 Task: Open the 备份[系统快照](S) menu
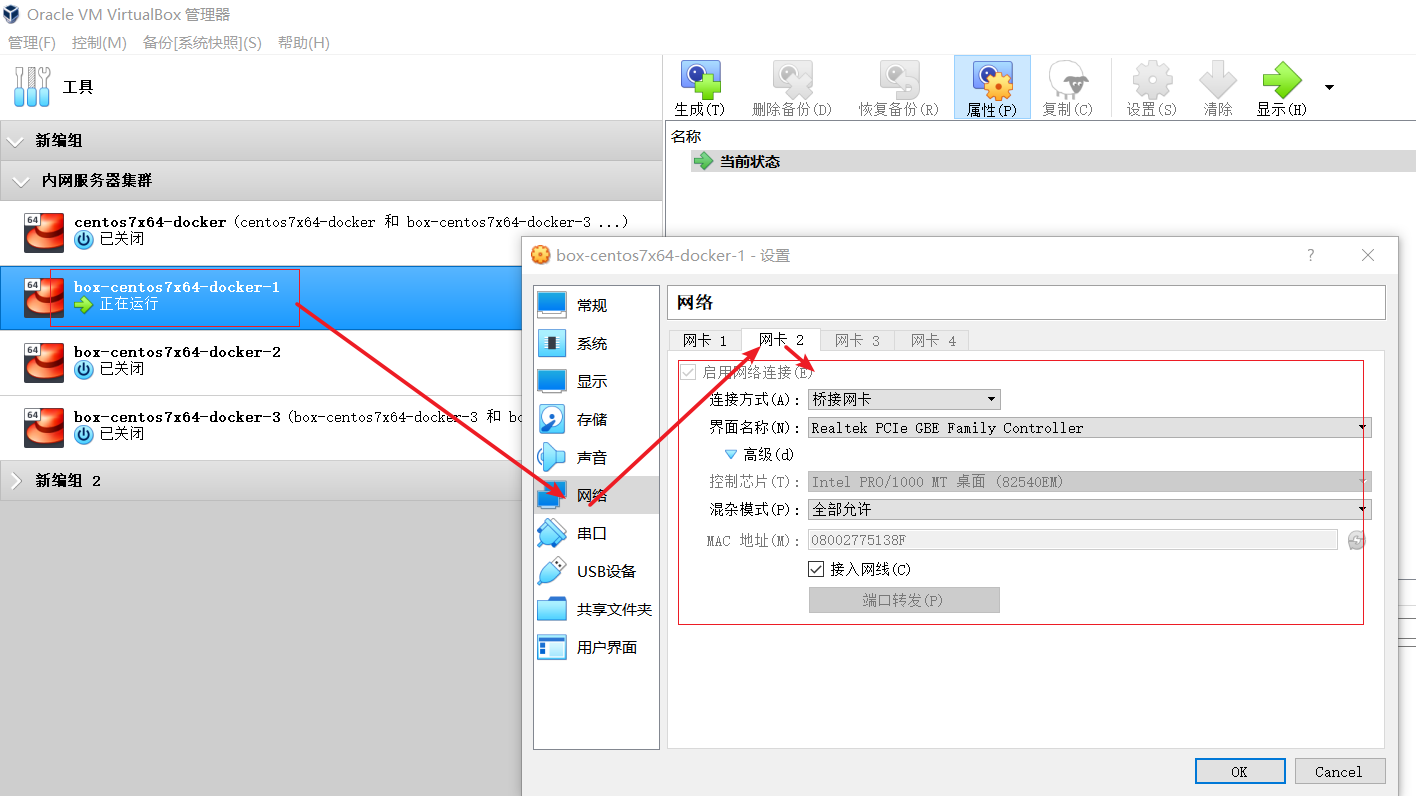(x=202, y=42)
